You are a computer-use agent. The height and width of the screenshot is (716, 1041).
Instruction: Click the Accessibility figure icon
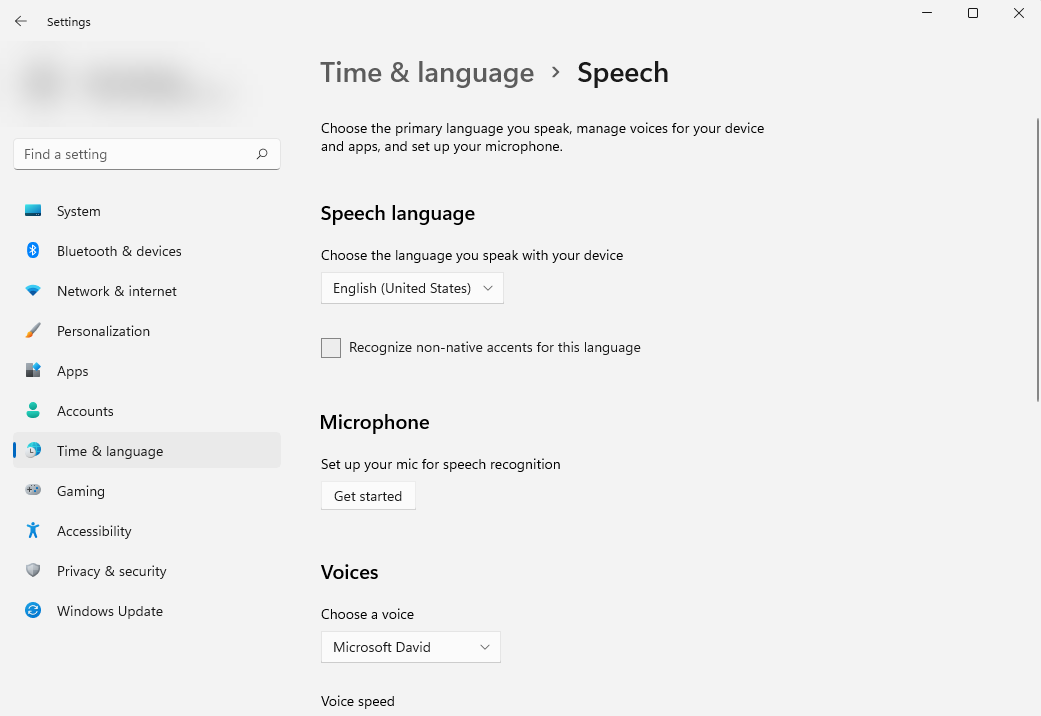click(33, 530)
